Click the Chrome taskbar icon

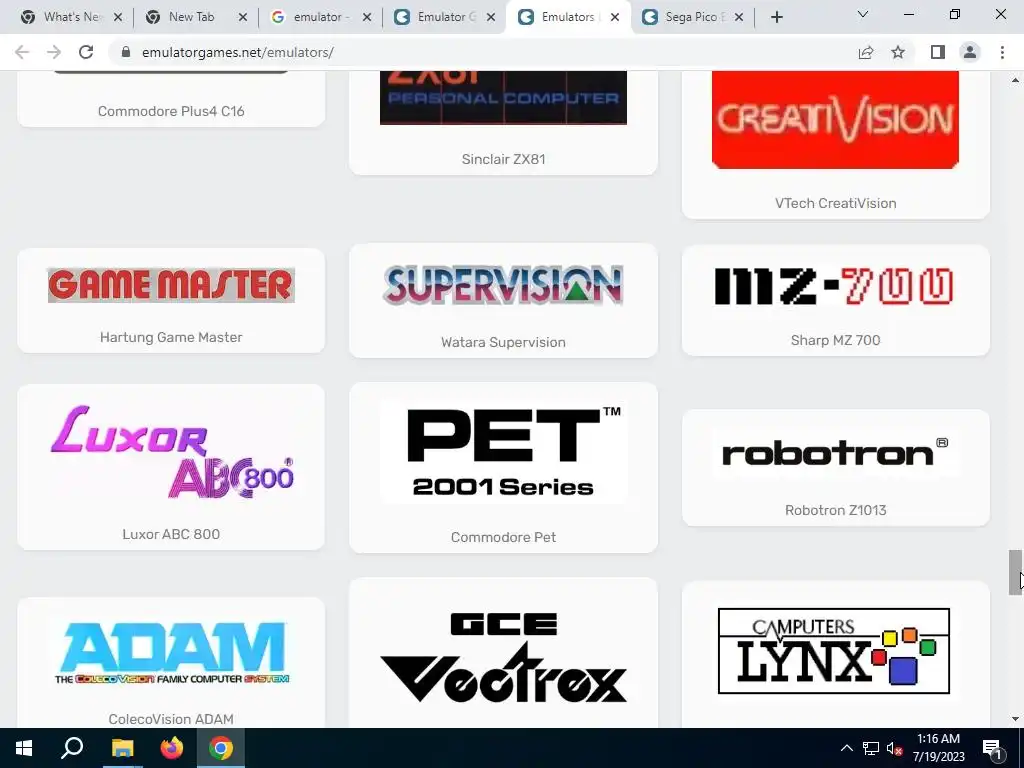click(221, 748)
